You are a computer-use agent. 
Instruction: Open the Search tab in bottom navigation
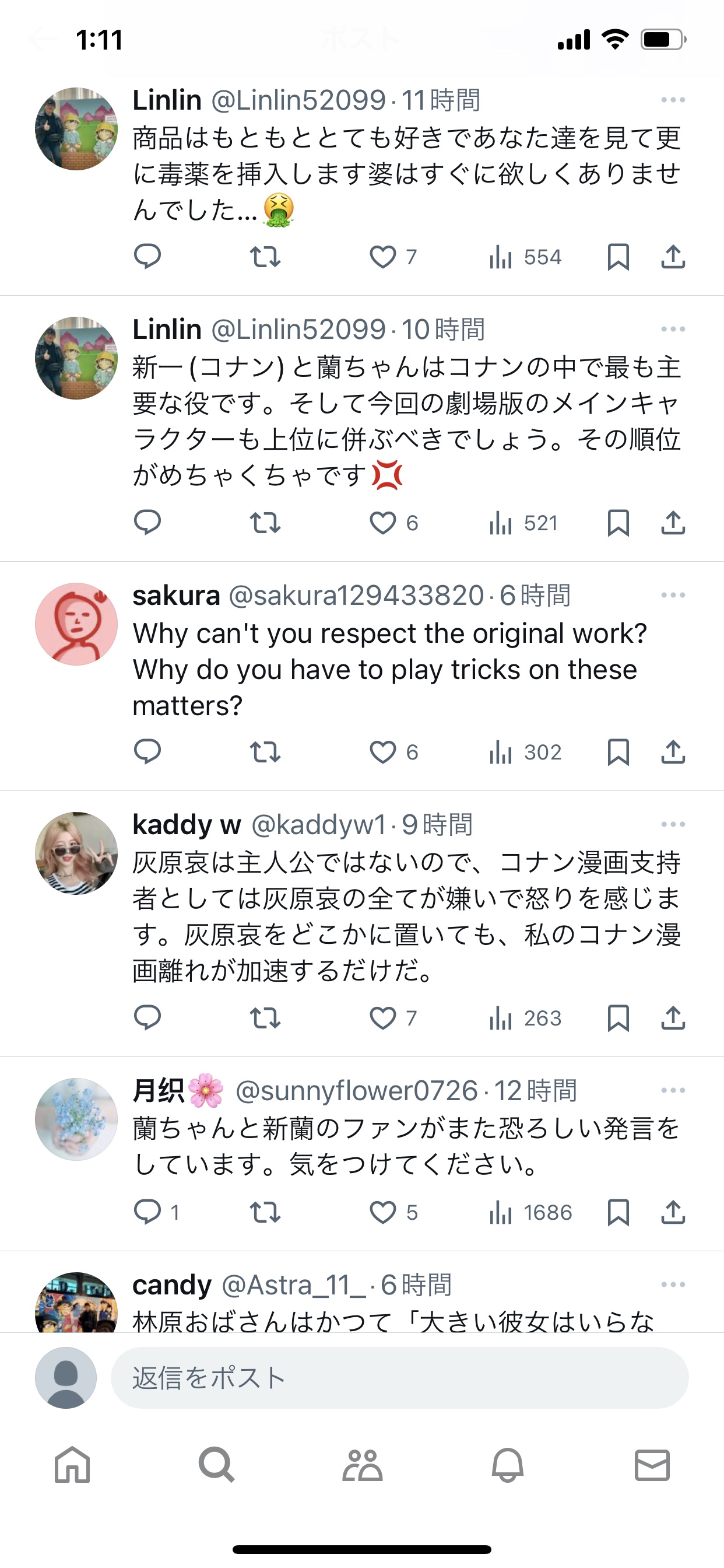[x=217, y=1465]
